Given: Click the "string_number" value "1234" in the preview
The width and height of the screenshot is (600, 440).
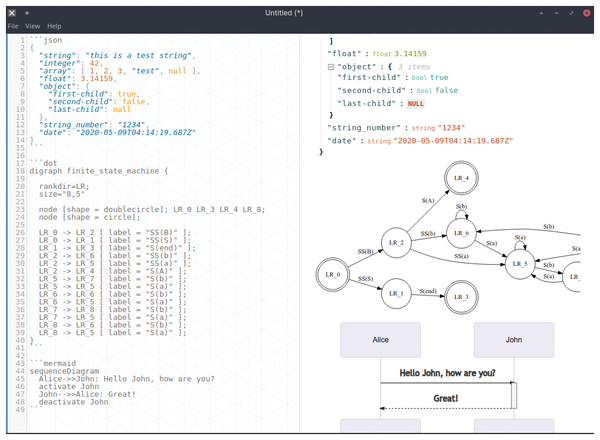Looking at the screenshot, I should pos(451,128).
